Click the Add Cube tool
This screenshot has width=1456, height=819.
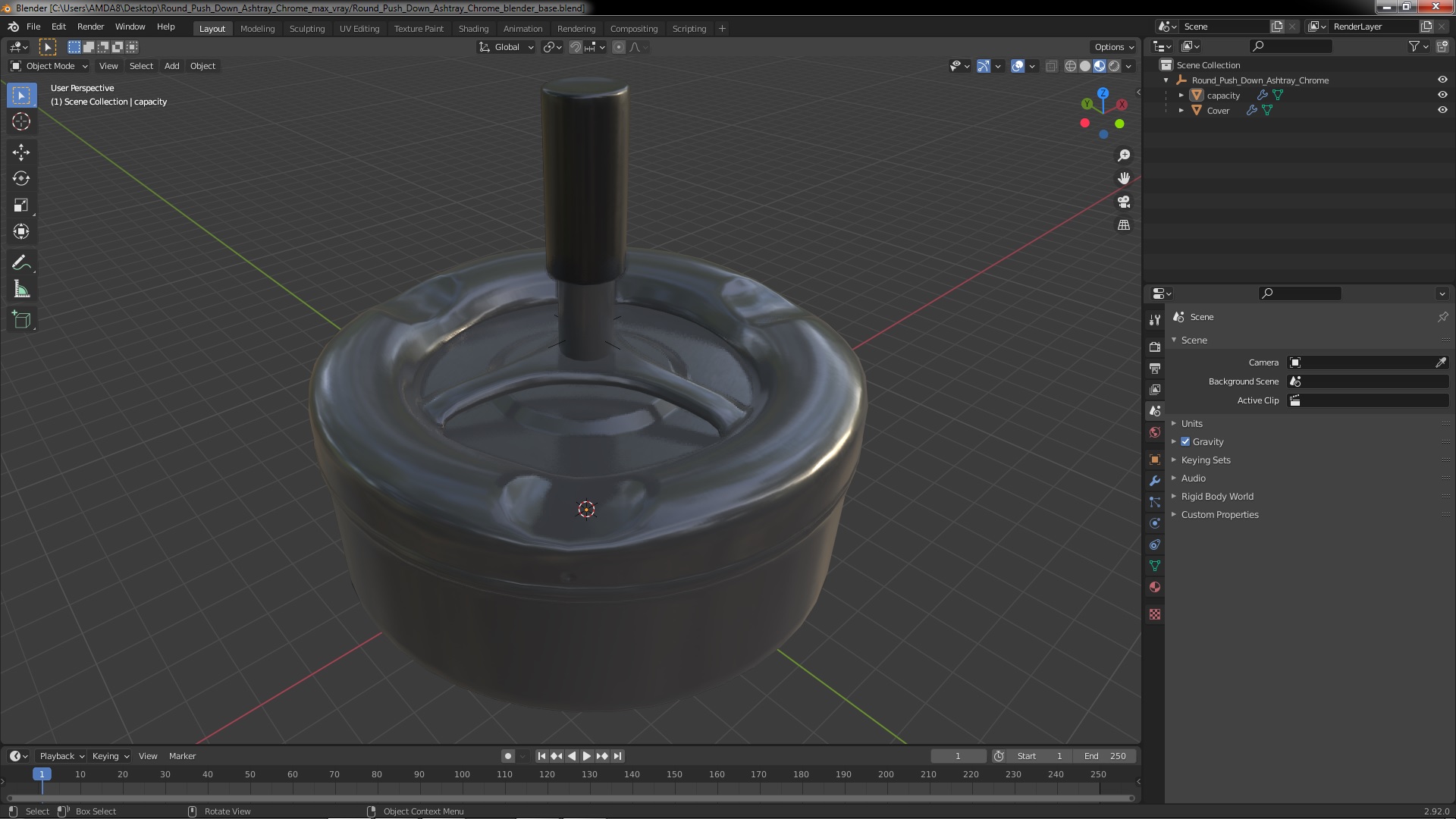tap(21, 319)
